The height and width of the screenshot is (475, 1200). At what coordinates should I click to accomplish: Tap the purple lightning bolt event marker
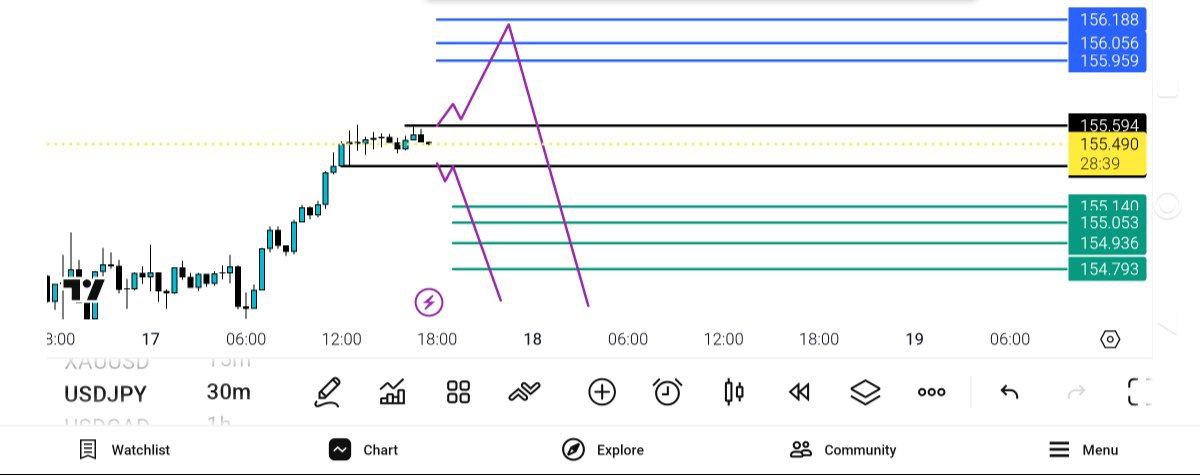tap(429, 301)
